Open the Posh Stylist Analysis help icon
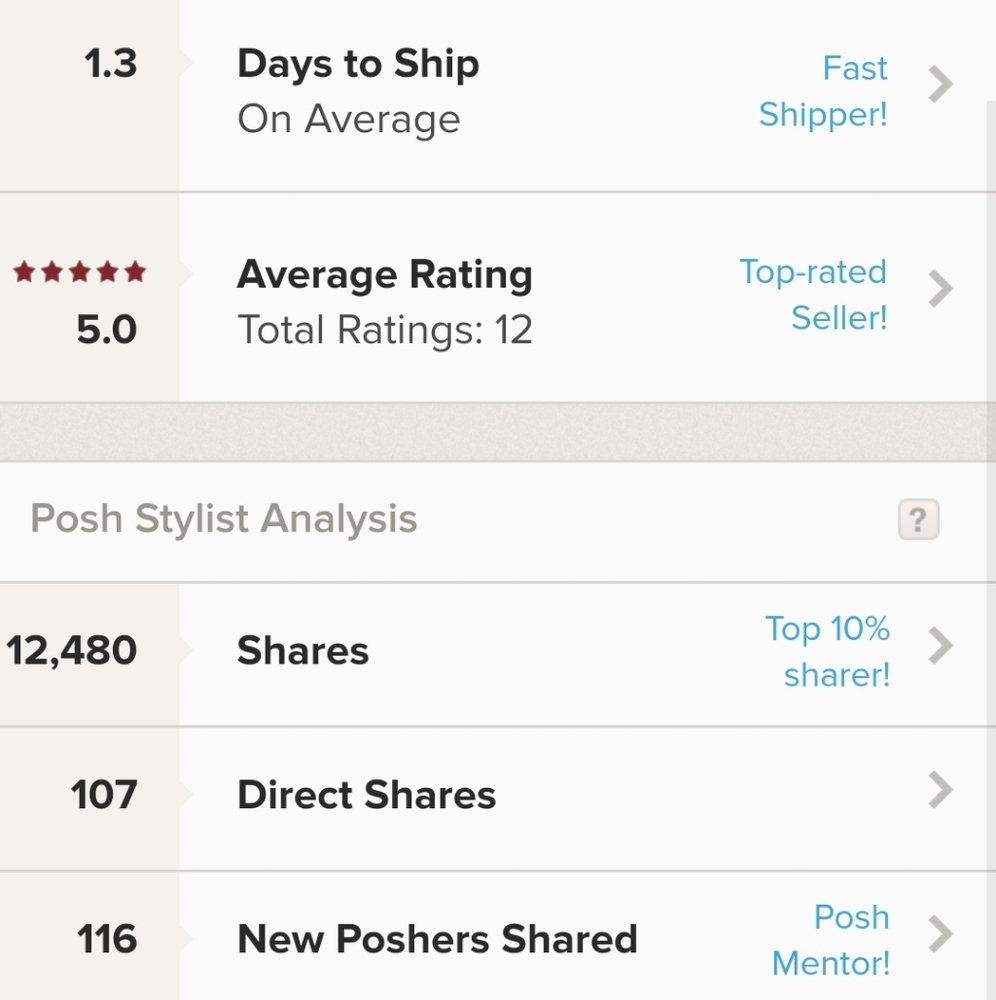Image resolution: width=996 pixels, height=1000 pixels. tap(918, 520)
